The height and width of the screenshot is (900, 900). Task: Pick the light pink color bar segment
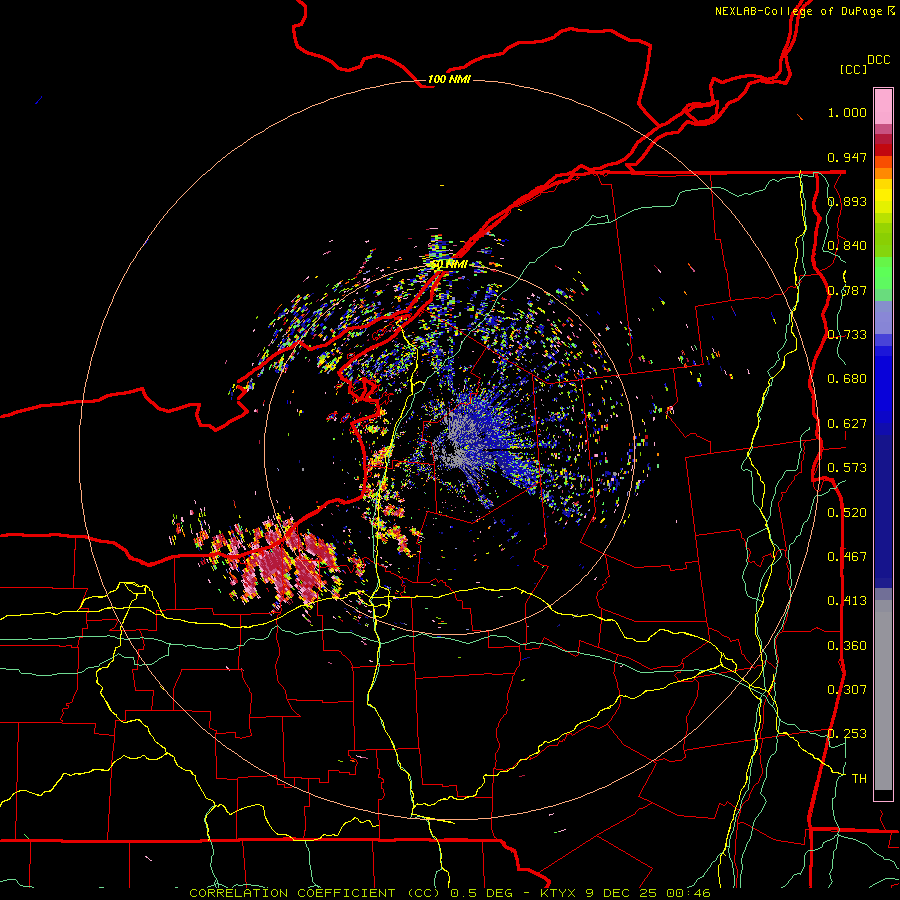coord(883,106)
